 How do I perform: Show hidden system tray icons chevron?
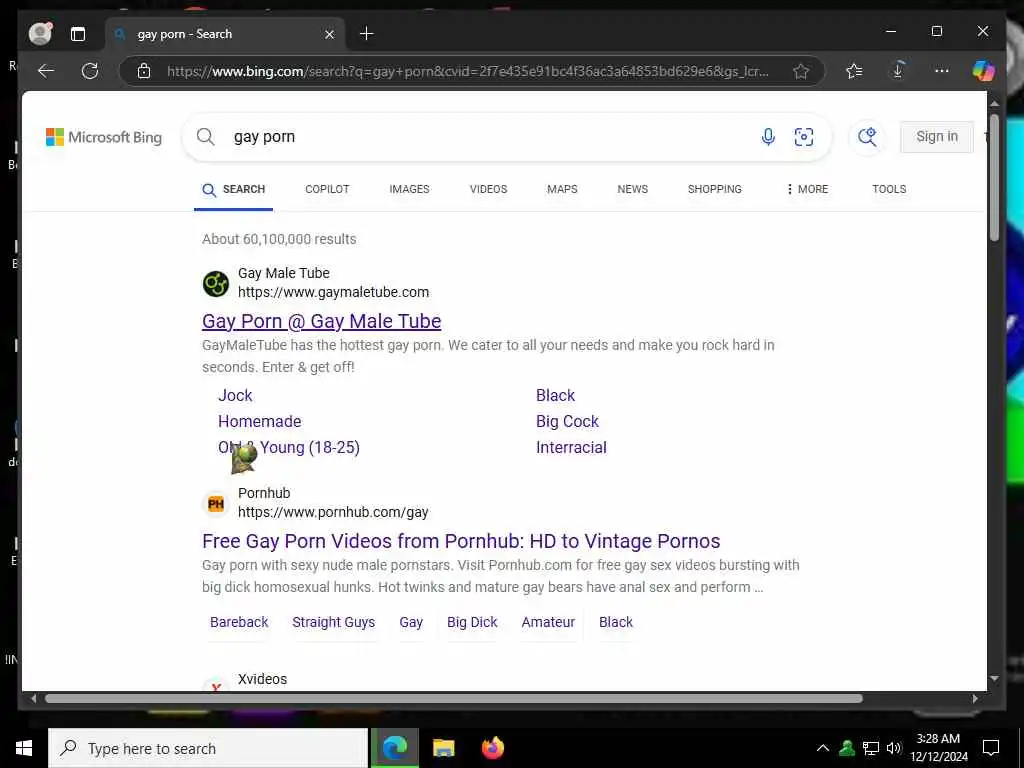823,748
